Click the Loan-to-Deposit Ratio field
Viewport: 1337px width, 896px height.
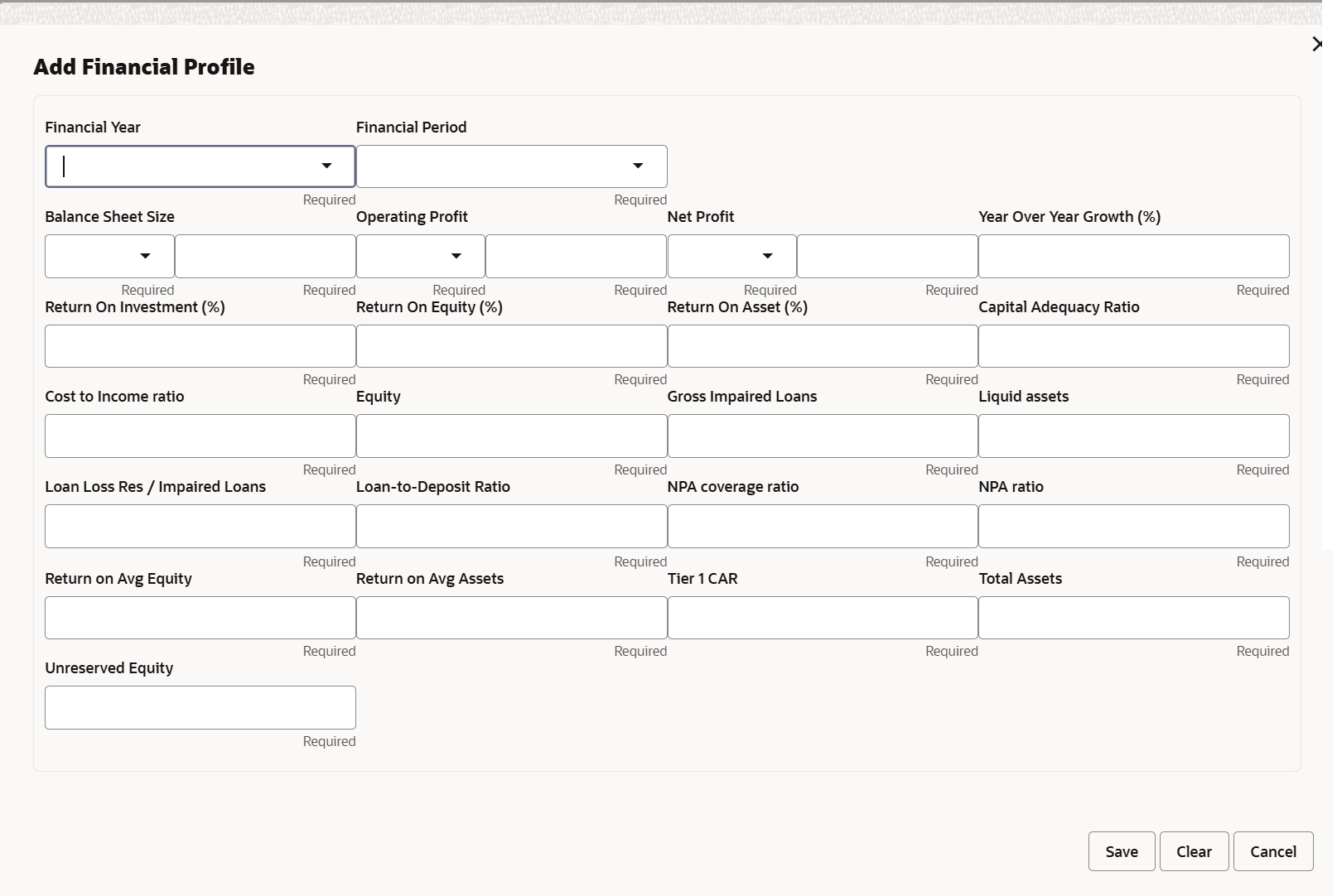coord(511,526)
